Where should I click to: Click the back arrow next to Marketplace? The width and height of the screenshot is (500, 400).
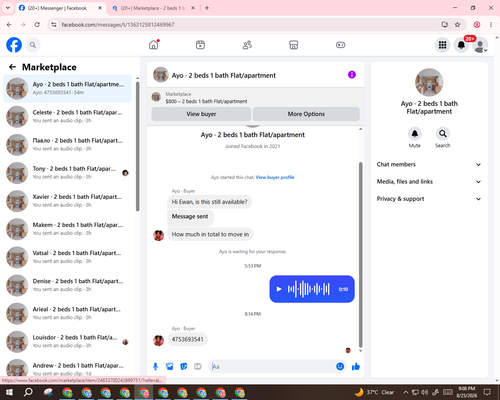click(12, 67)
